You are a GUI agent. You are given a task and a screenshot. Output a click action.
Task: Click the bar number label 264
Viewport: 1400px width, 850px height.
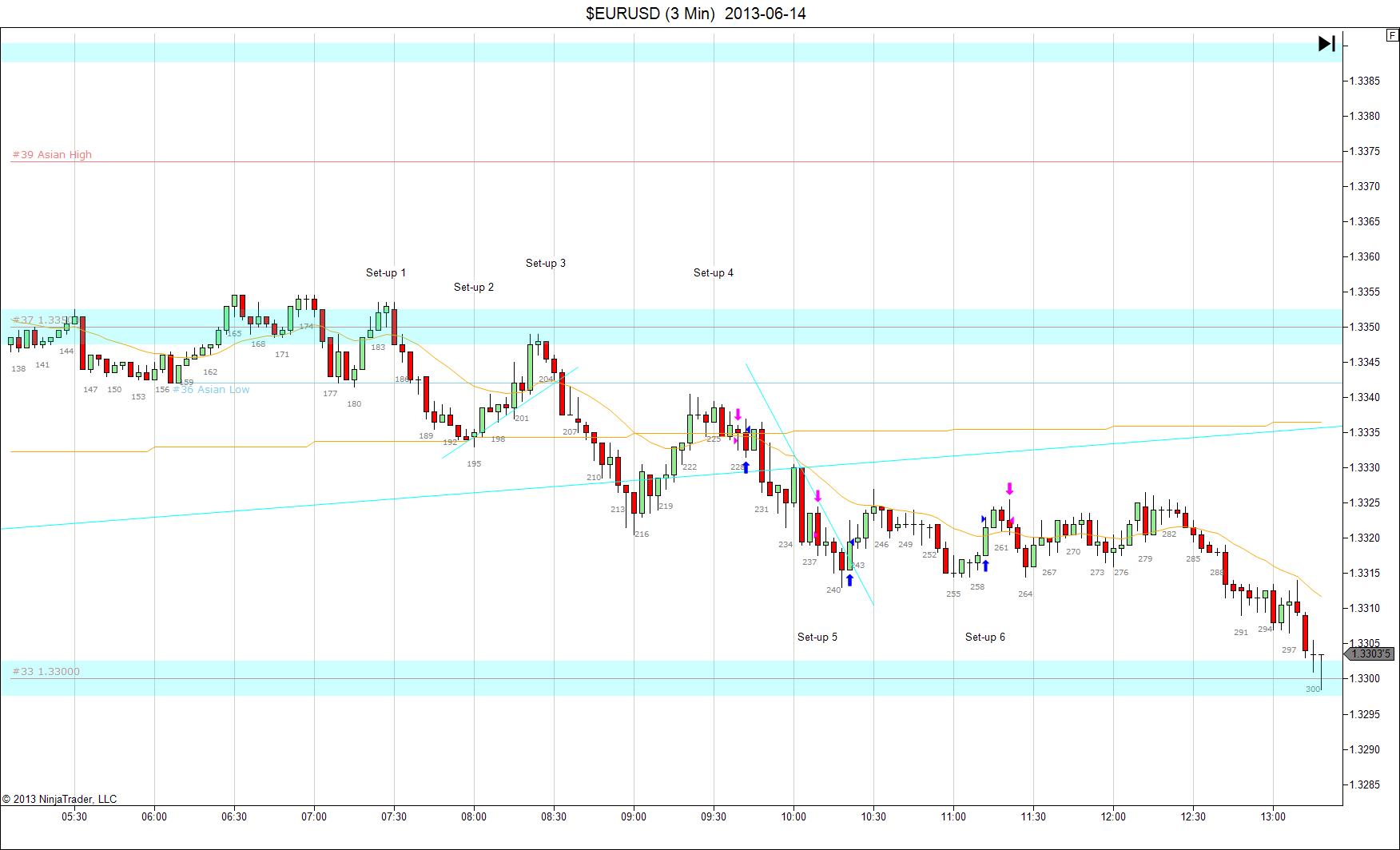[1025, 594]
